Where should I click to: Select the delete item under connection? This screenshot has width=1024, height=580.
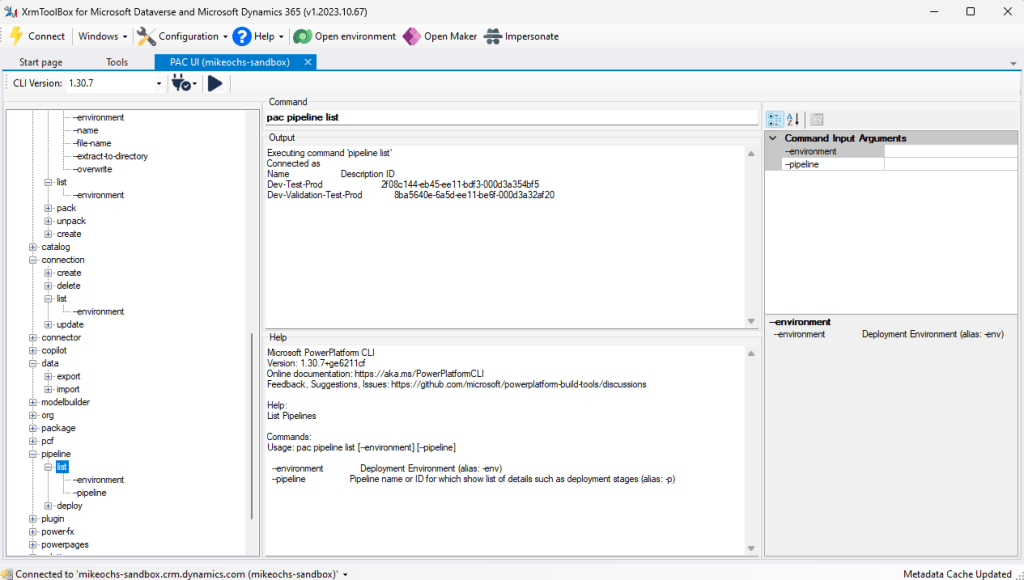tap(69, 285)
